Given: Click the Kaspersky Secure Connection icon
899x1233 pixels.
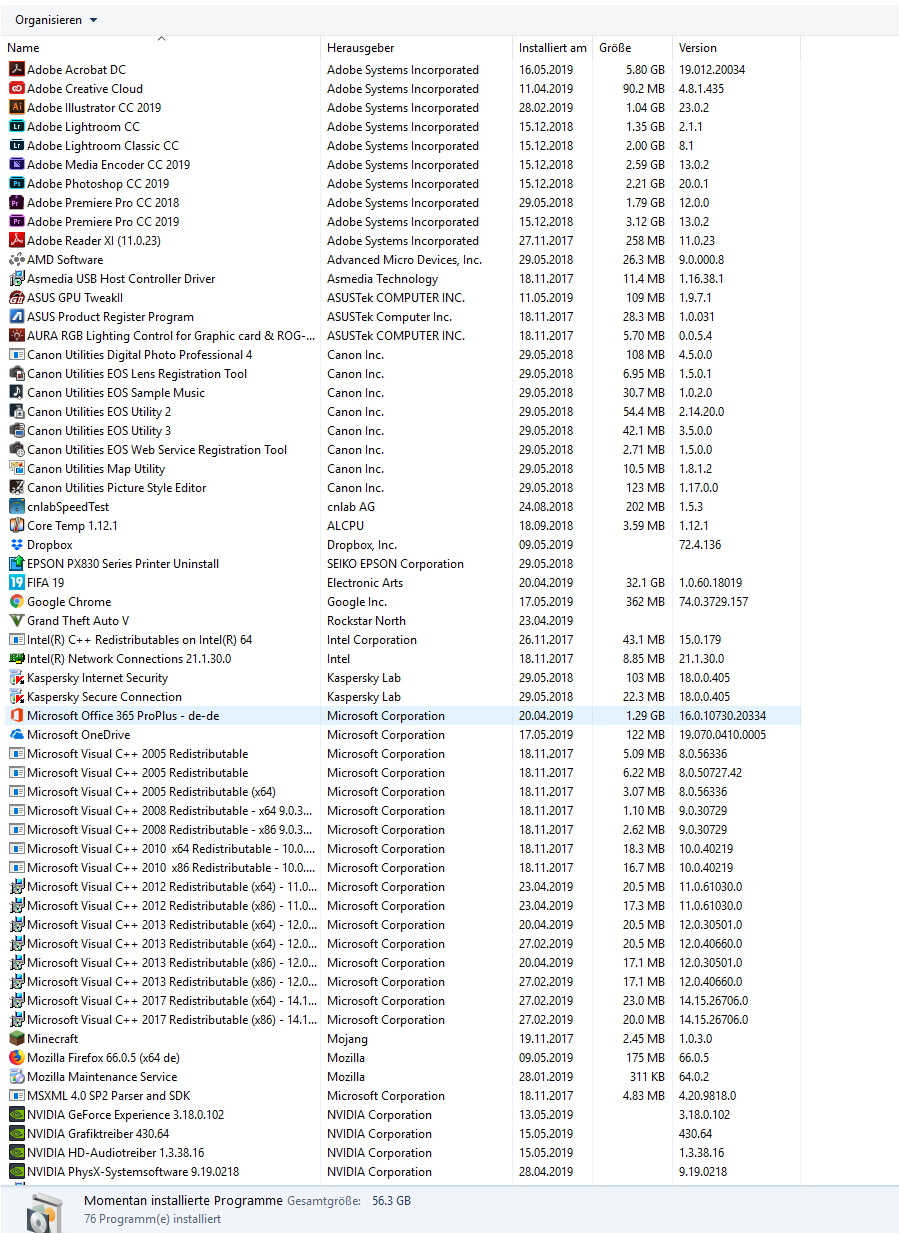Looking at the screenshot, I should [17, 697].
